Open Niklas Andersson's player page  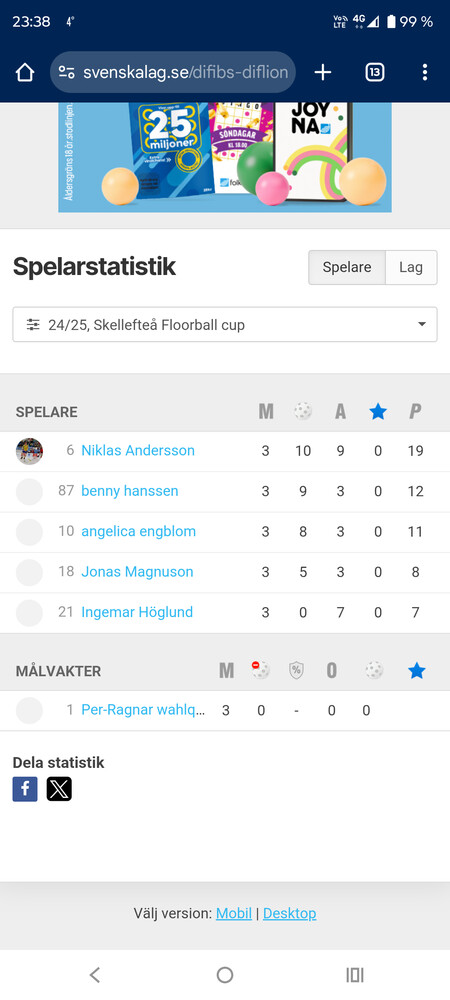coord(138,450)
